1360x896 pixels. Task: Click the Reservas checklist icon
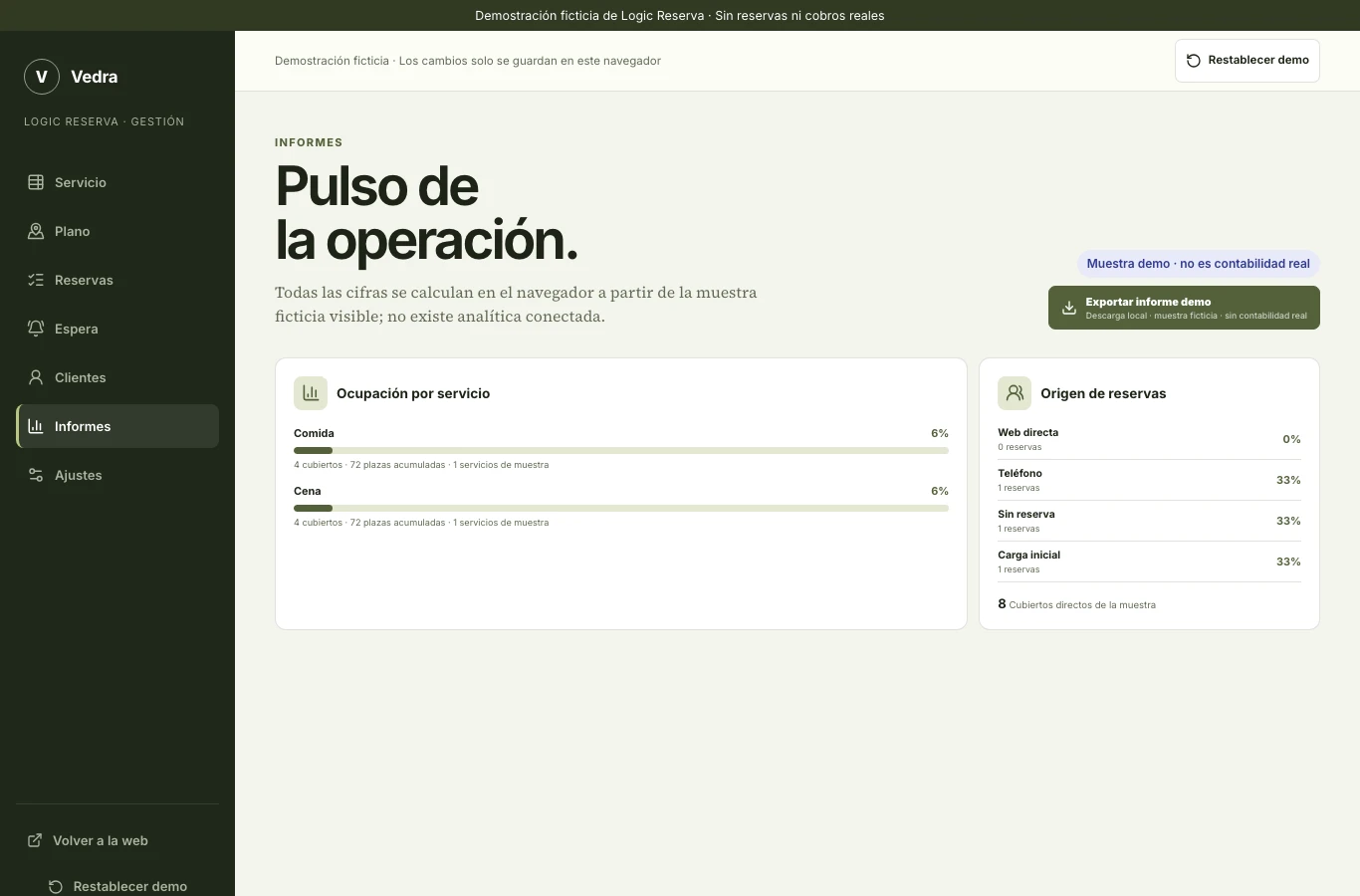[x=36, y=280]
